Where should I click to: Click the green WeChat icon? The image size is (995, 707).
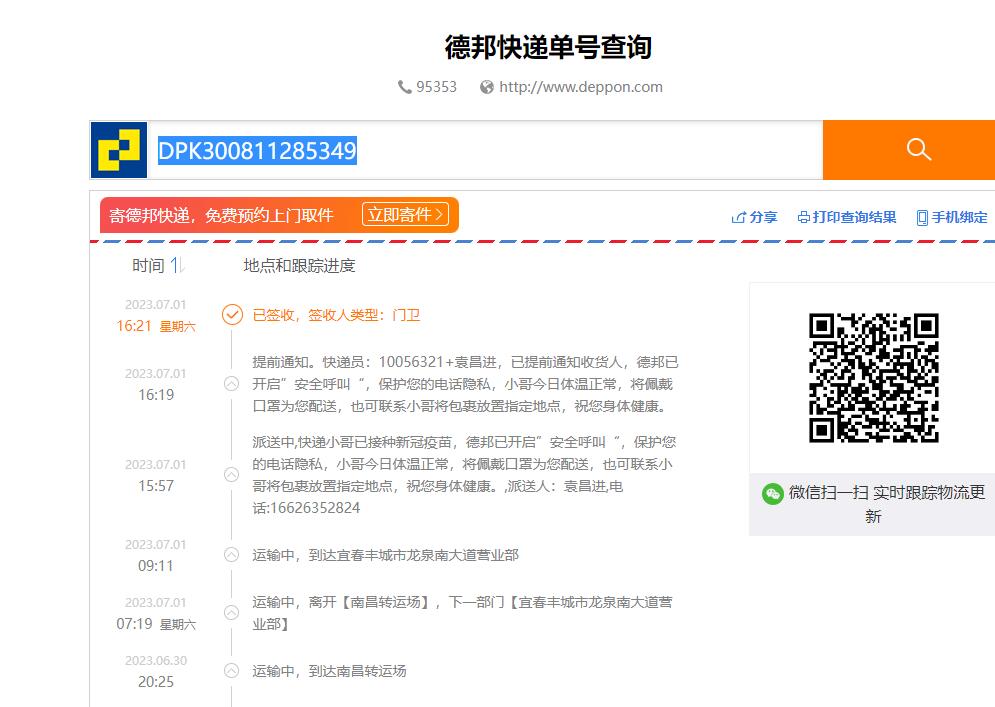[x=772, y=494]
